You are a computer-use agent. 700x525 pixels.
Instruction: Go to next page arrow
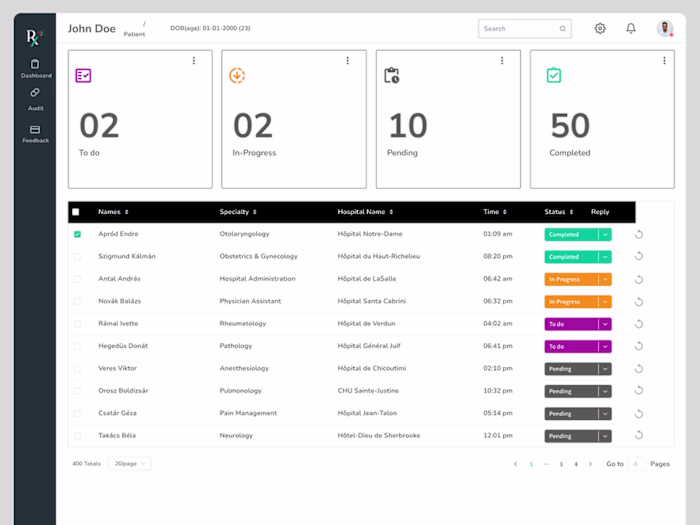tap(590, 464)
